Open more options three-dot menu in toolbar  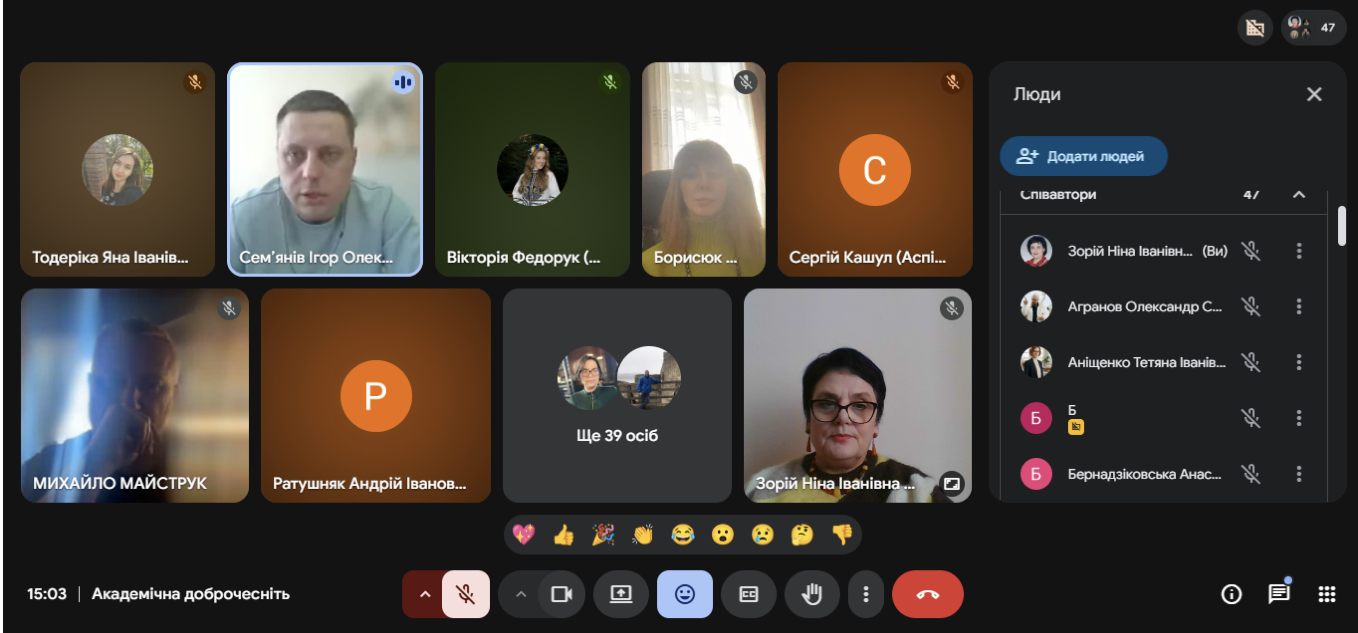point(865,594)
